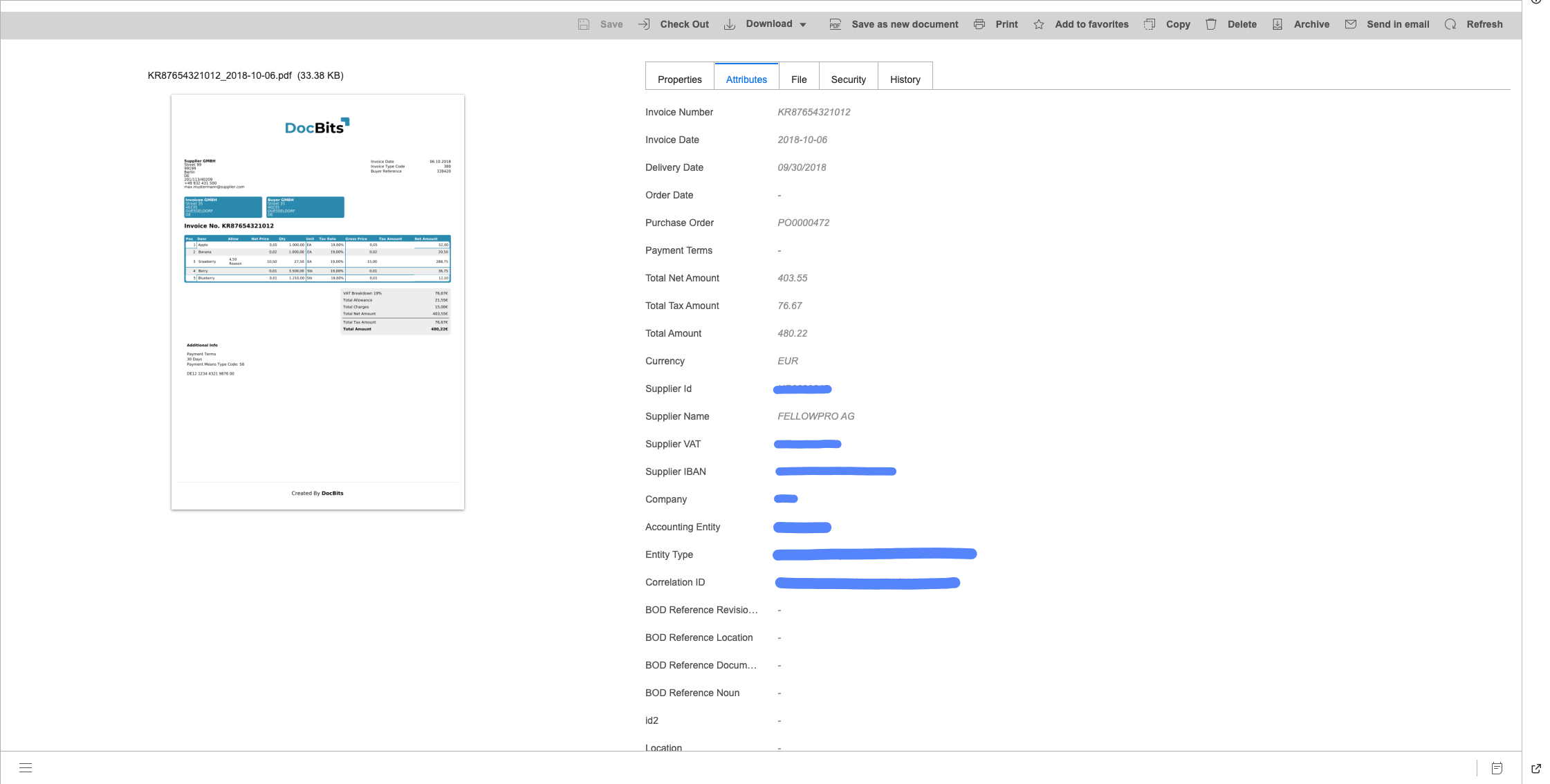Click the Check Out button label
1550x784 pixels.
coord(685,24)
